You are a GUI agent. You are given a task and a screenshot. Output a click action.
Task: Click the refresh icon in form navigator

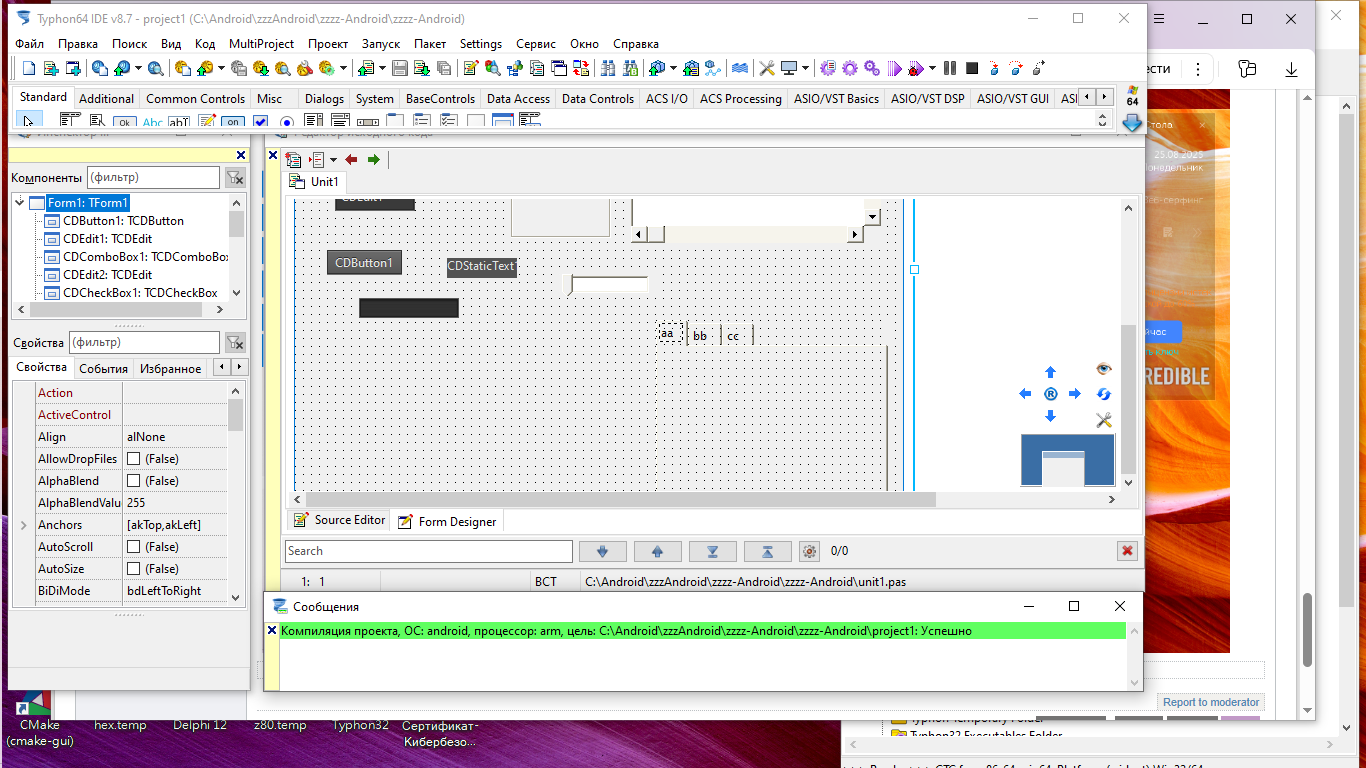click(x=1104, y=394)
